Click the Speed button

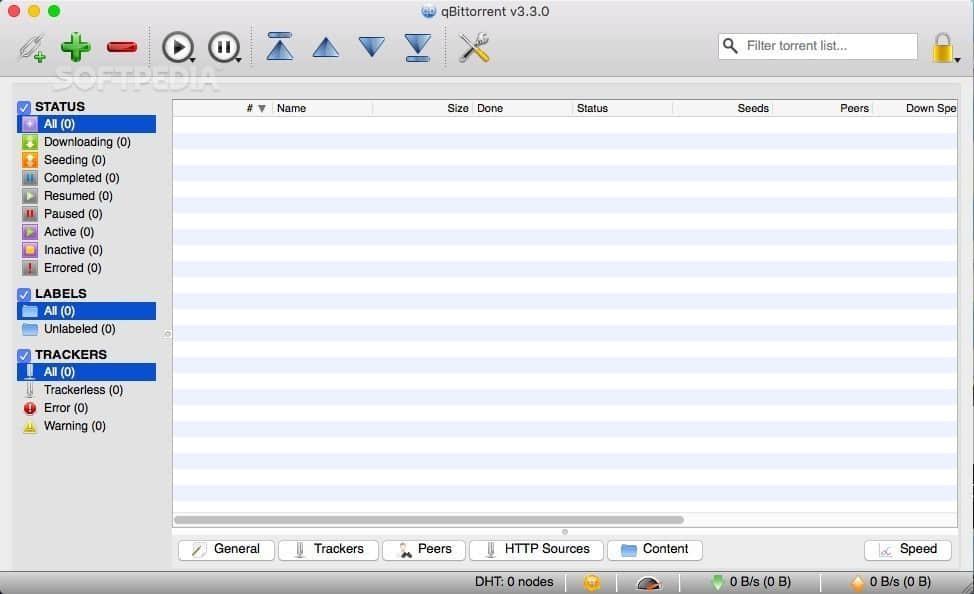click(907, 549)
